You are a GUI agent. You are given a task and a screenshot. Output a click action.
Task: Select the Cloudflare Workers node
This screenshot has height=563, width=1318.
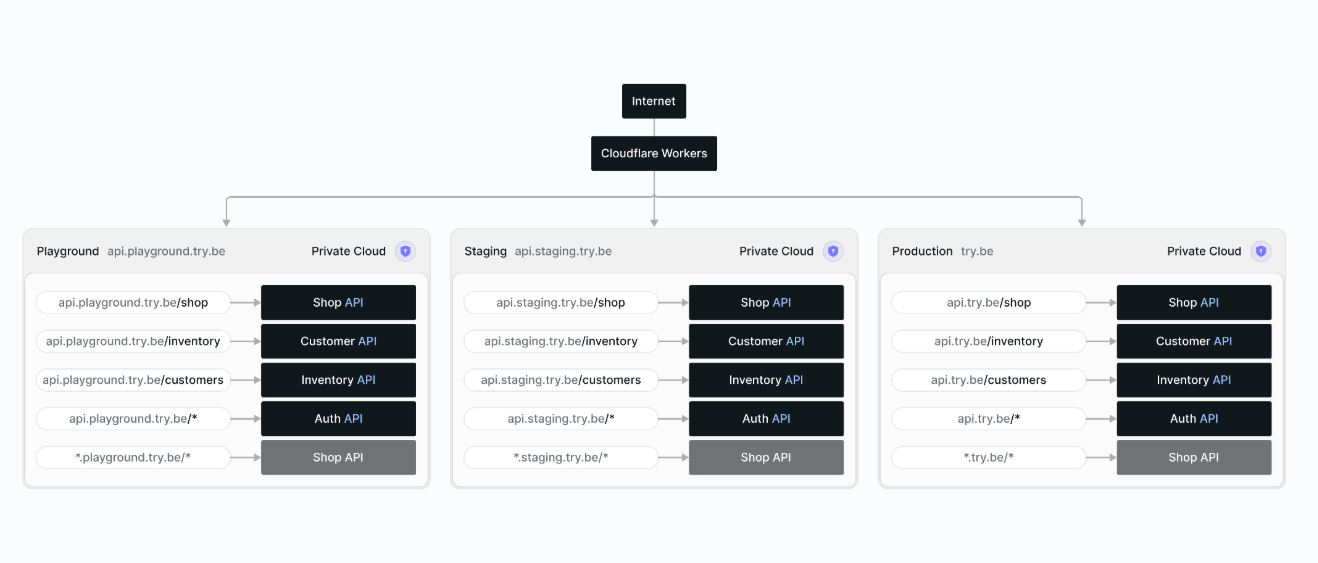point(654,153)
